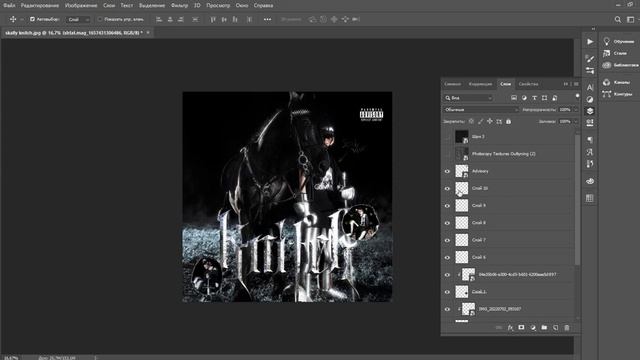Open more align options three-dots icon
This screenshot has width=640, height=360.
pos(267,19)
